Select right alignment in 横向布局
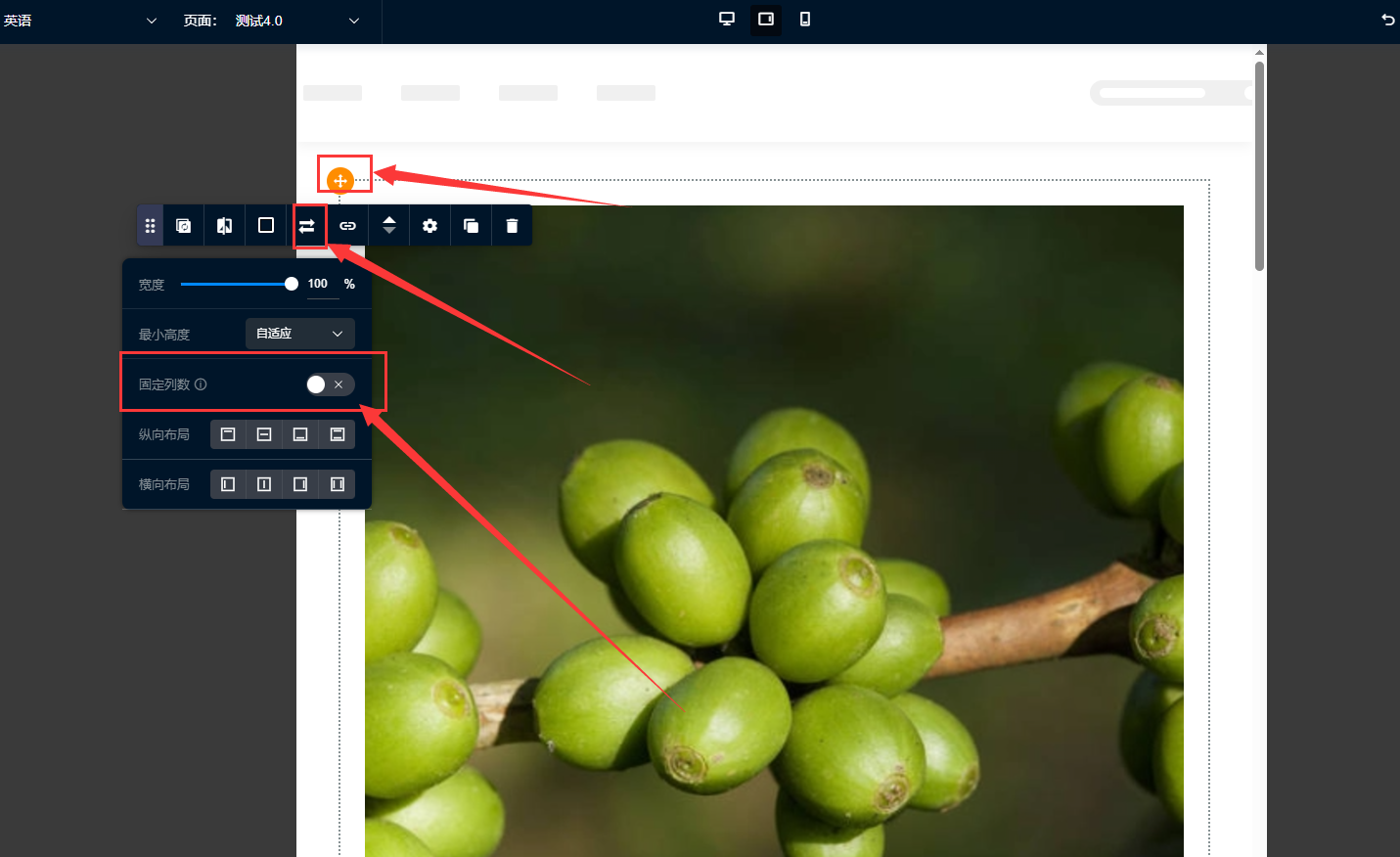 [x=300, y=484]
